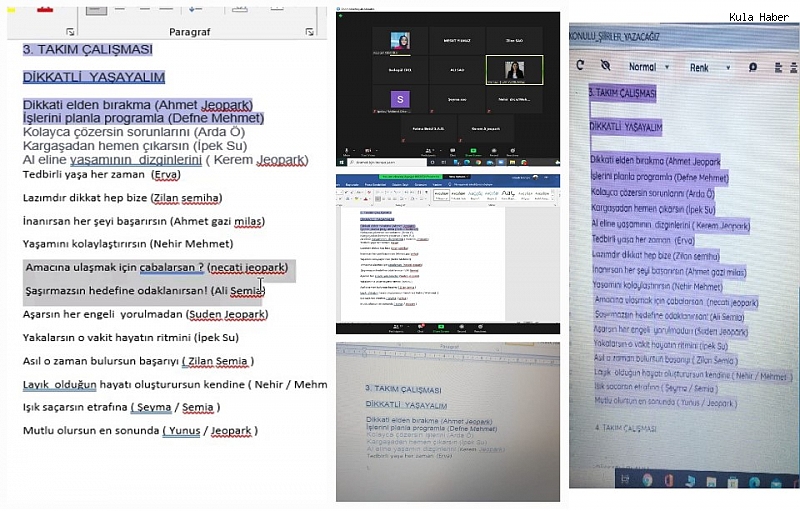Click '3. TAKIM ÇALIŞMASI' heading in left document
This screenshot has width=800, height=511.
click(88, 49)
